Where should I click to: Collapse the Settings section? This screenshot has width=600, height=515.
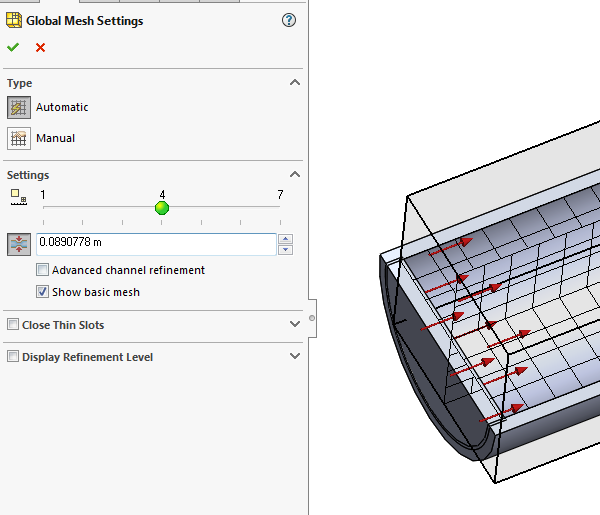pos(295,174)
